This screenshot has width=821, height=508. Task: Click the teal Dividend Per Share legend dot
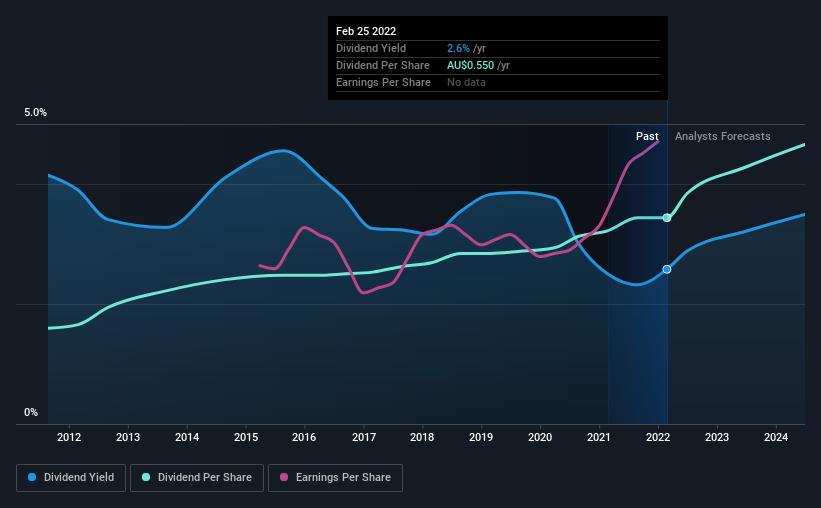(146, 477)
